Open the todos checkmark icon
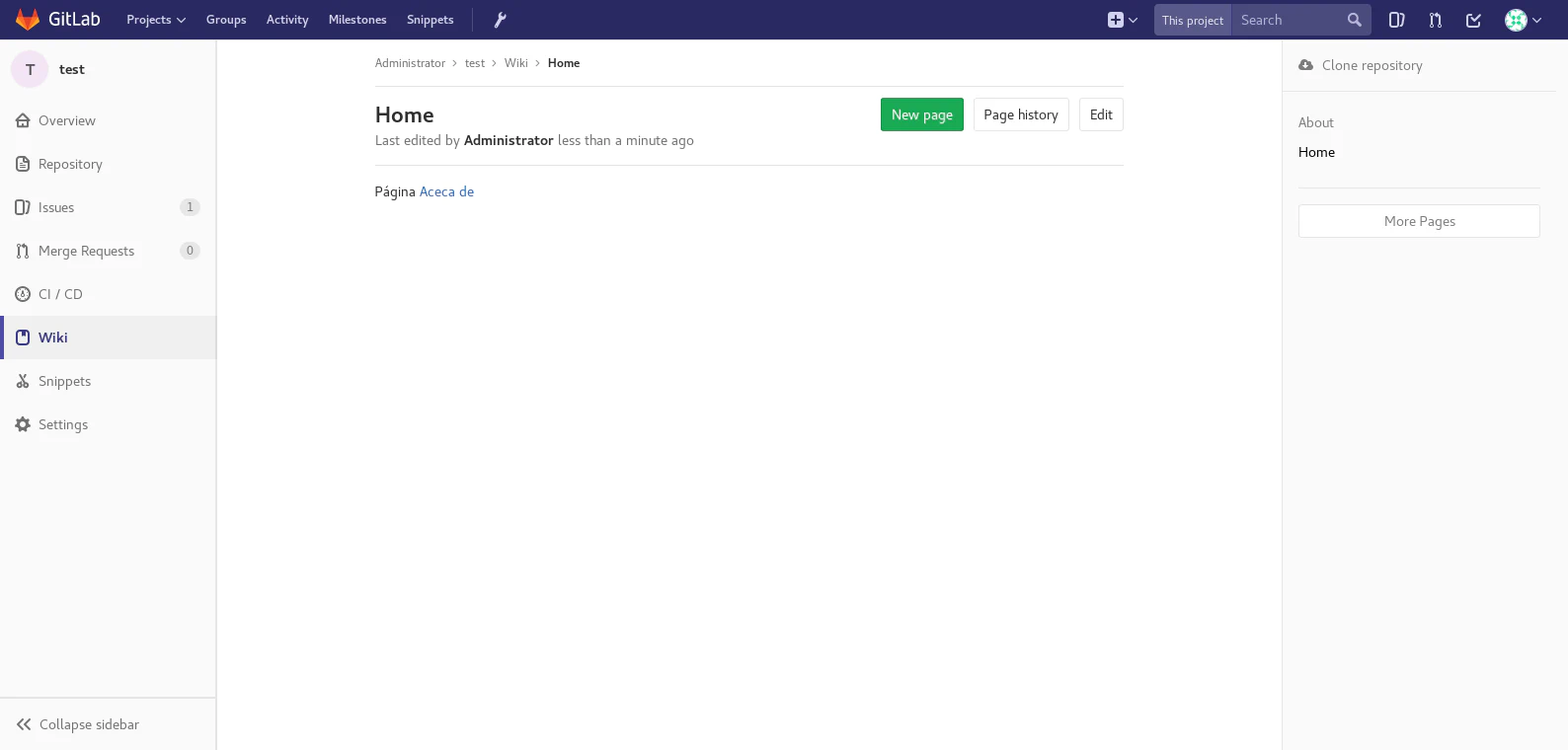 click(x=1473, y=20)
